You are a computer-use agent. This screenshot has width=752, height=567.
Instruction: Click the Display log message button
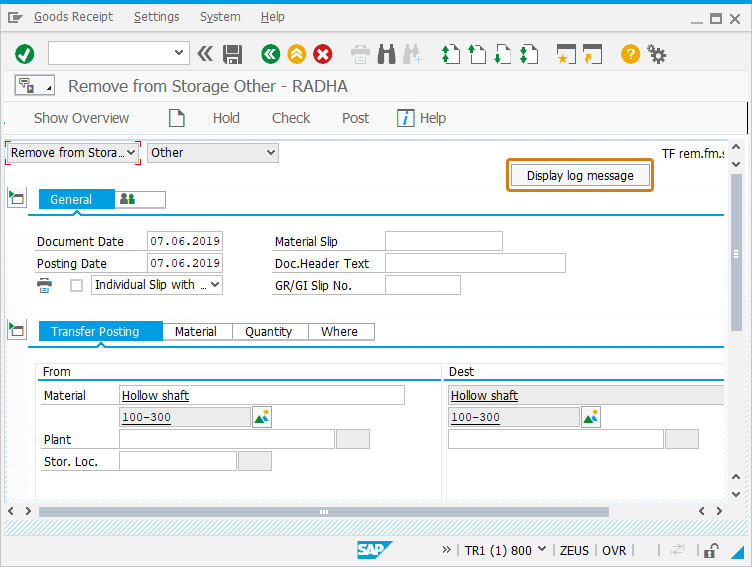(x=580, y=176)
